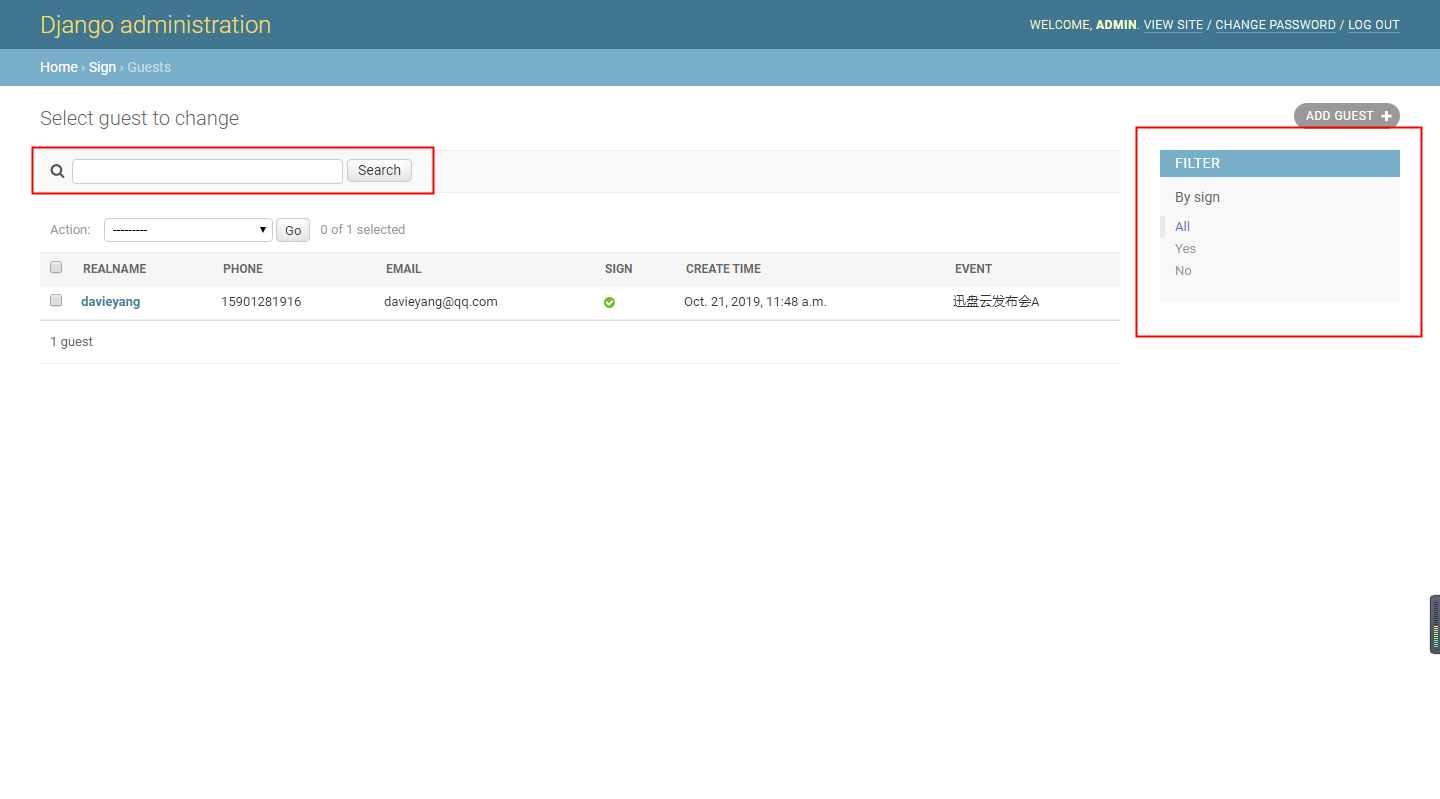1440x799 pixels.
Task: Tick the checkbox for davieyang row
Action: pos(56,300)
